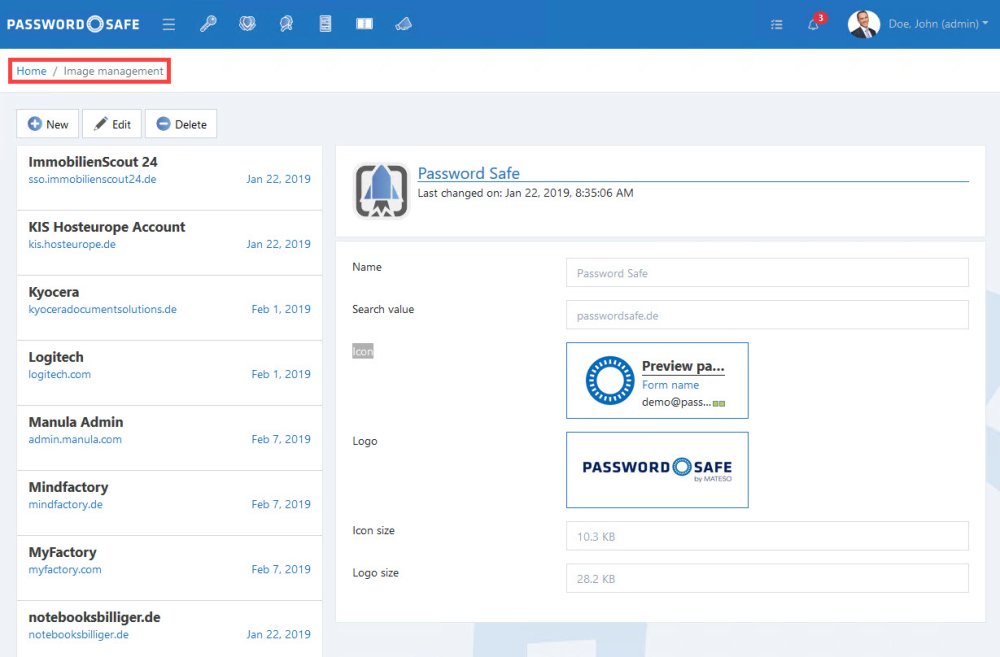Select the Kyocera entry
The width and height of the screenshot is (1000, 657).
[x=170, y=308]
